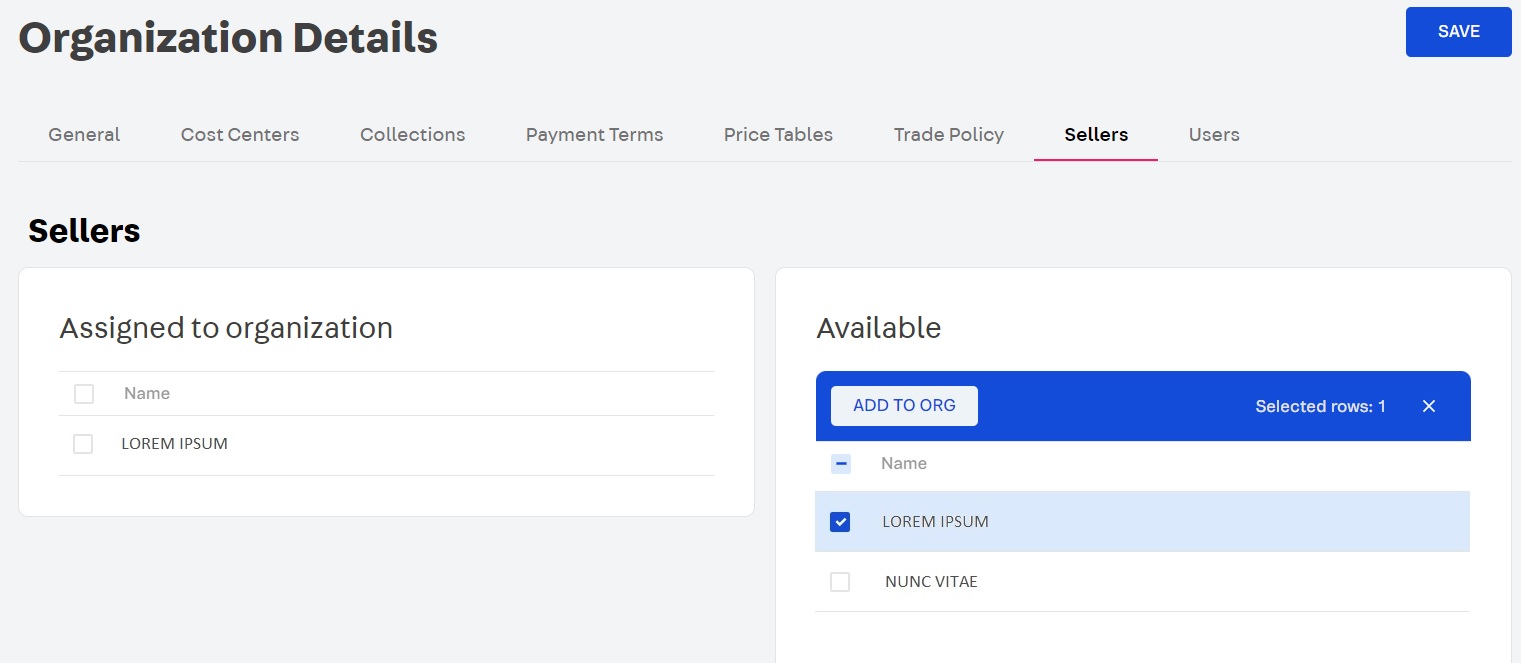Toggle select-all checkbox in Assigned table
The height and width of the screenshot is (663, 1521).
point(84,394)
